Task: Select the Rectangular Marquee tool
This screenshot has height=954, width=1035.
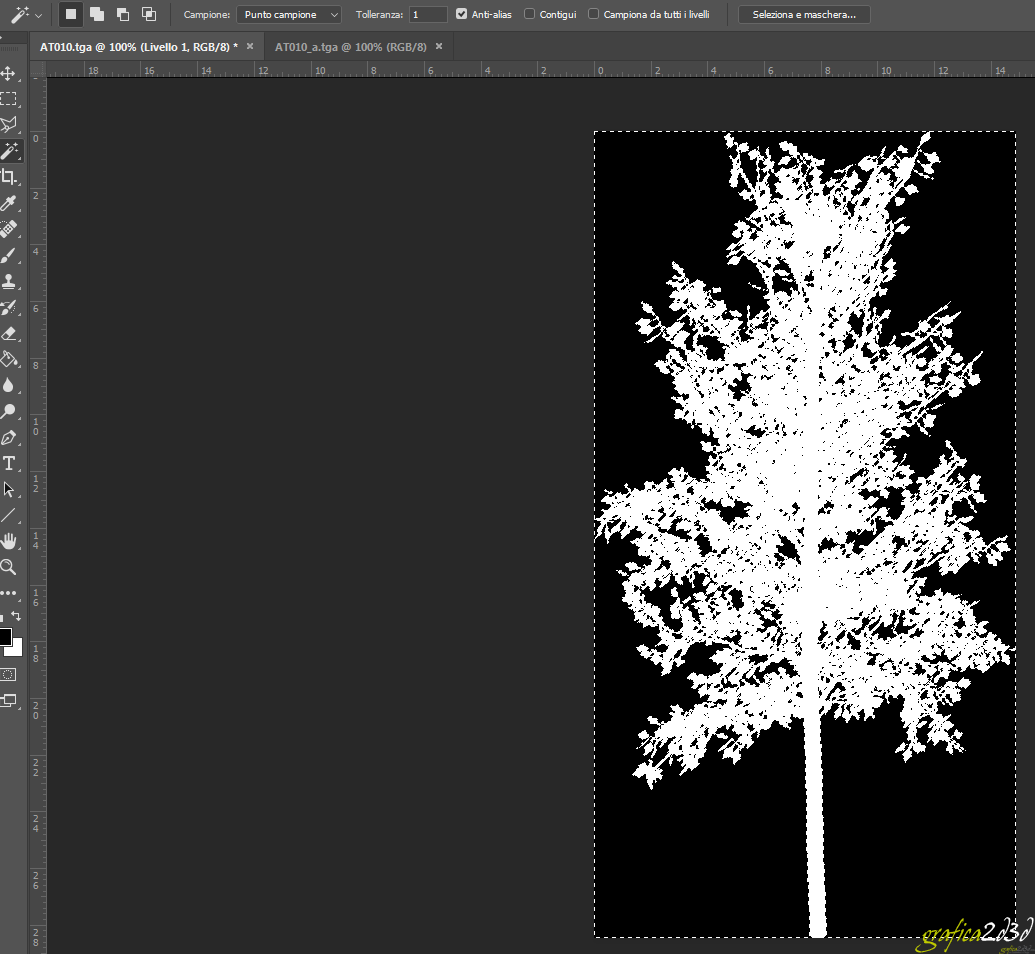Action: pyautogui.click(x=8, y=99)
